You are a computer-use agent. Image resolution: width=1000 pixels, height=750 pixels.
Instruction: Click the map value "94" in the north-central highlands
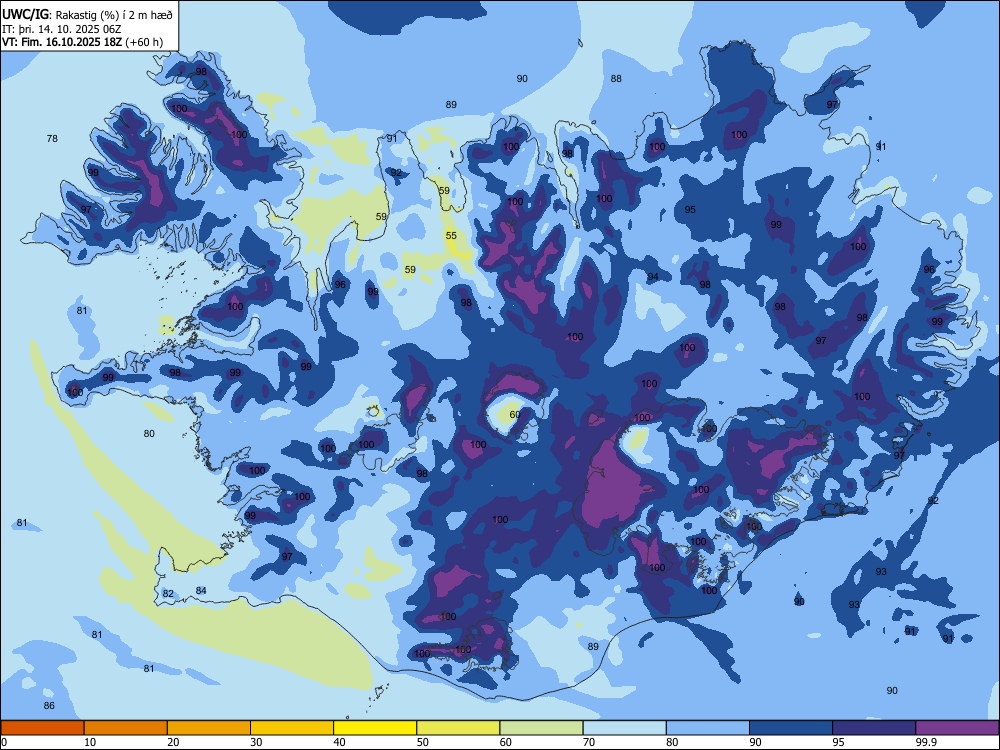click(652, 277)
